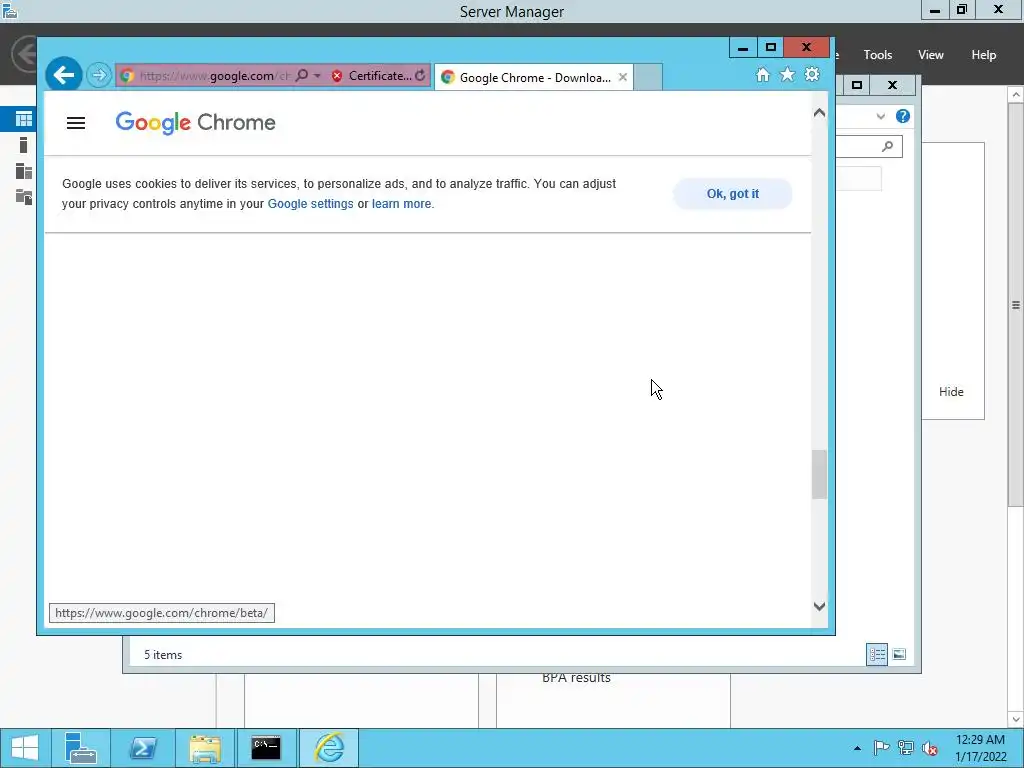The width and height of the screenshot is (1024, 768).
Task: Click the refresh icon in address bar
Action: click(420, 76)
